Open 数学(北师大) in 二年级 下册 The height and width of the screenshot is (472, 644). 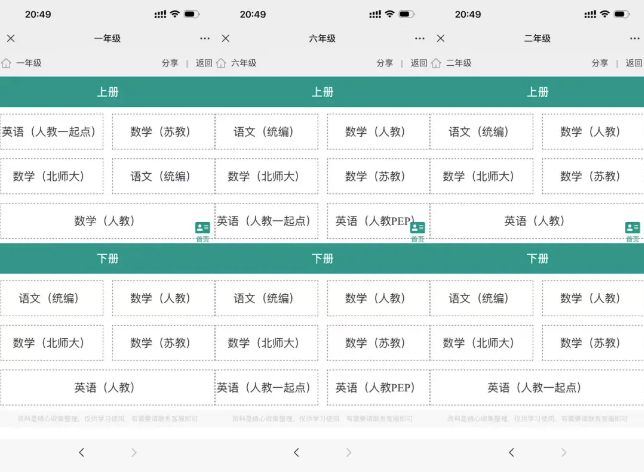[x=482, y=343]
